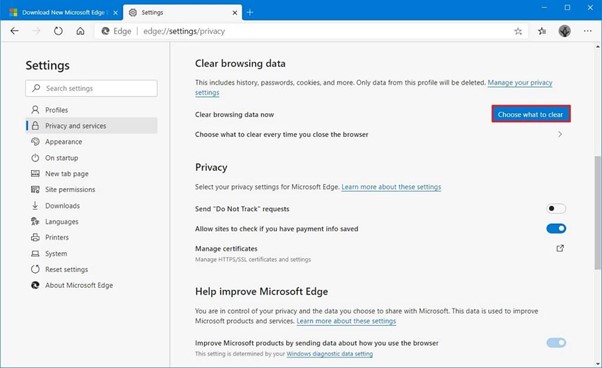Open the profile avatar menu

click(564, 31)
